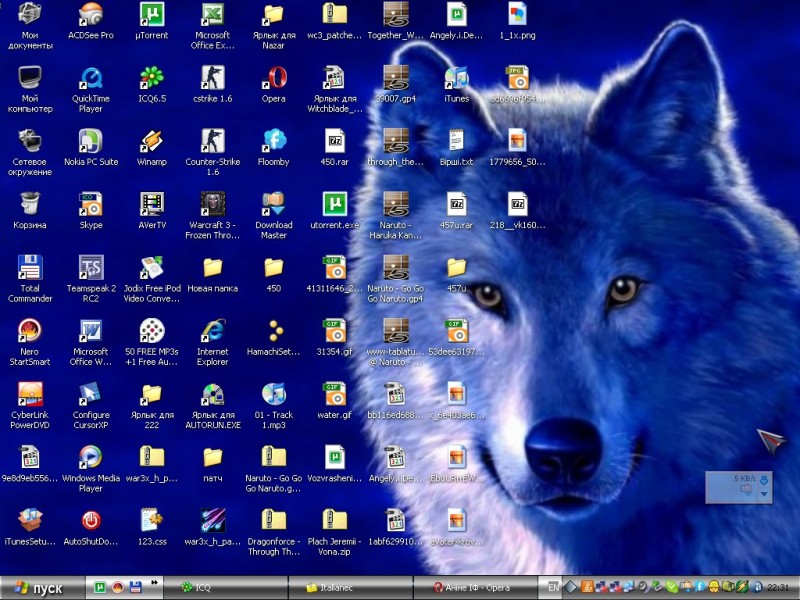Launch Warcraft 3 Frozen Throne shortcut
This screenshot has height=600, width=800.
click(x=212, y=205)
